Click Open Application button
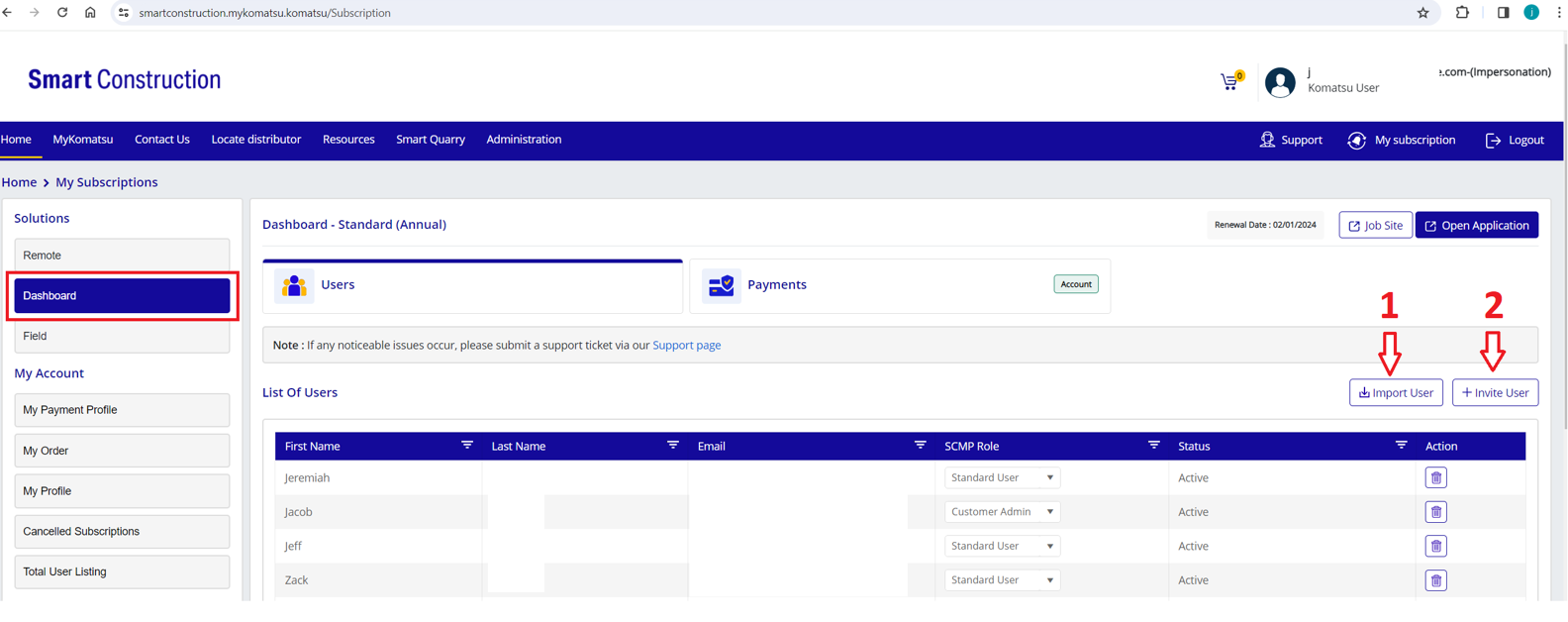The width and height of the screenshot is (1568, 622). point(1476,226)
